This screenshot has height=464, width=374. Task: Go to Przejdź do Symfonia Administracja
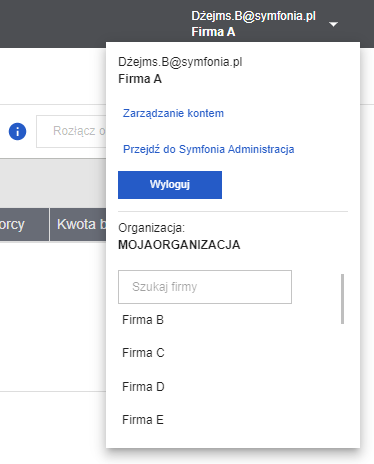coord(209,149)
